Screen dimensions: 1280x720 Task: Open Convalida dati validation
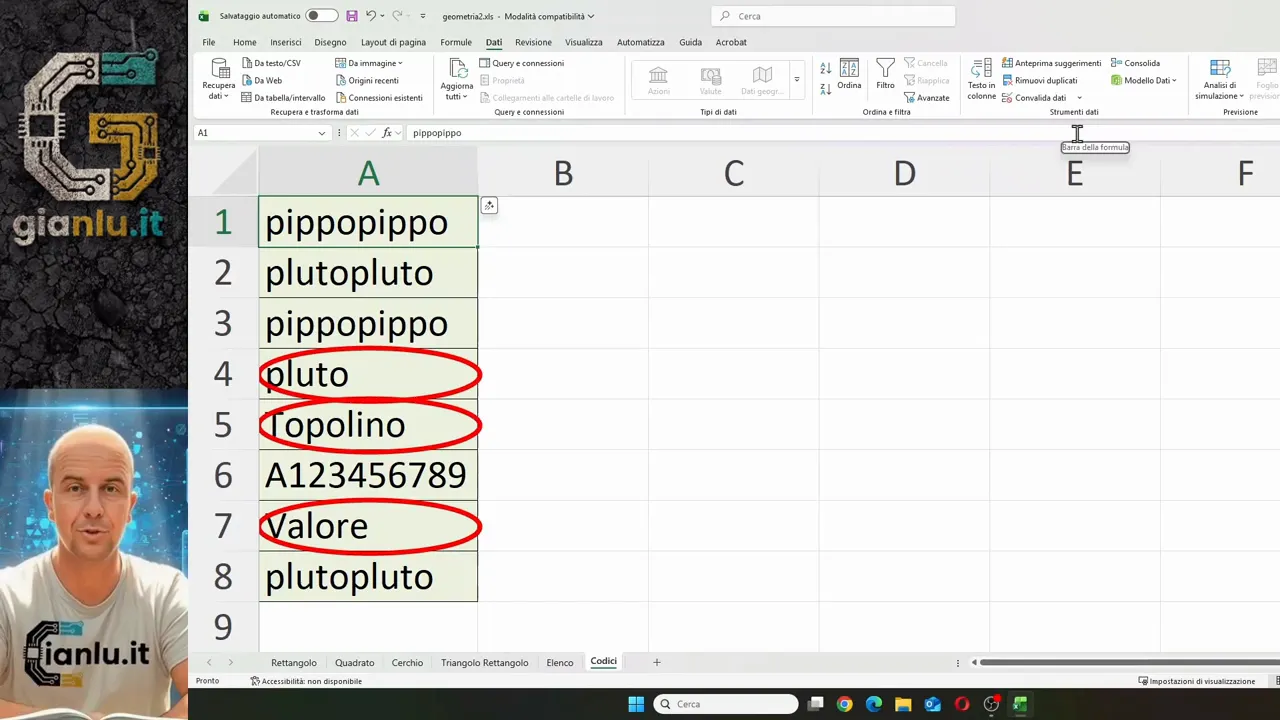pos(1034,98)
